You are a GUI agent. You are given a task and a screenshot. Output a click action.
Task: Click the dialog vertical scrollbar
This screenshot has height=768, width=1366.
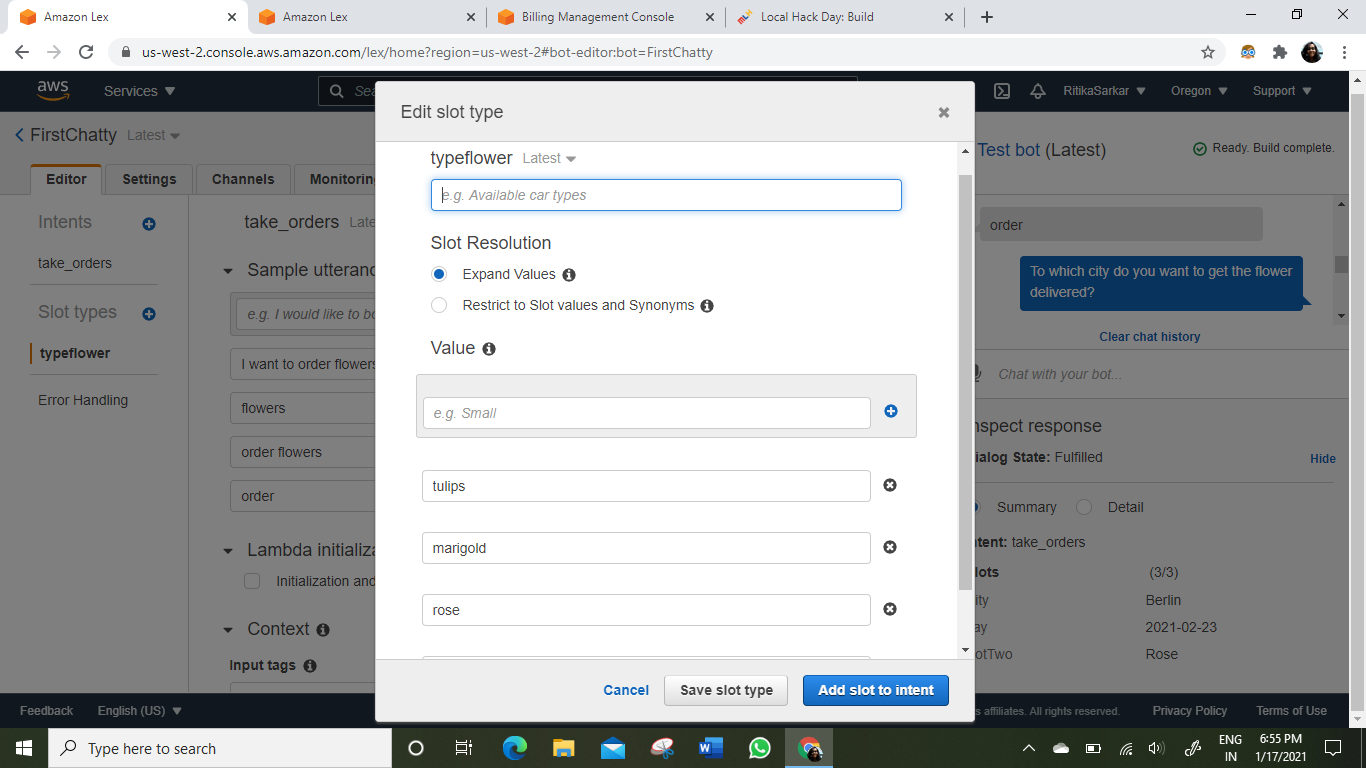click(965, 381)
